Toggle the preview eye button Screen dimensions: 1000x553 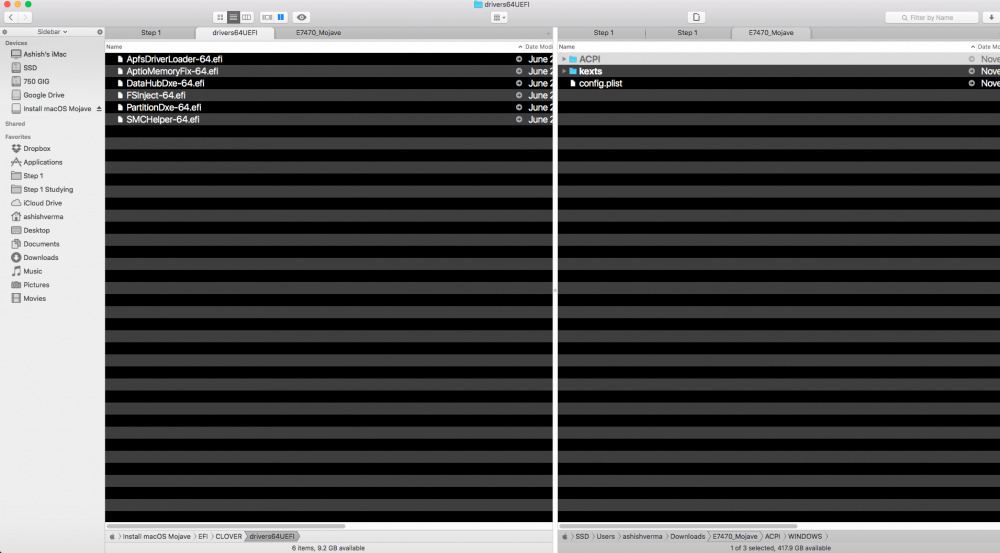tap(302, 17)
